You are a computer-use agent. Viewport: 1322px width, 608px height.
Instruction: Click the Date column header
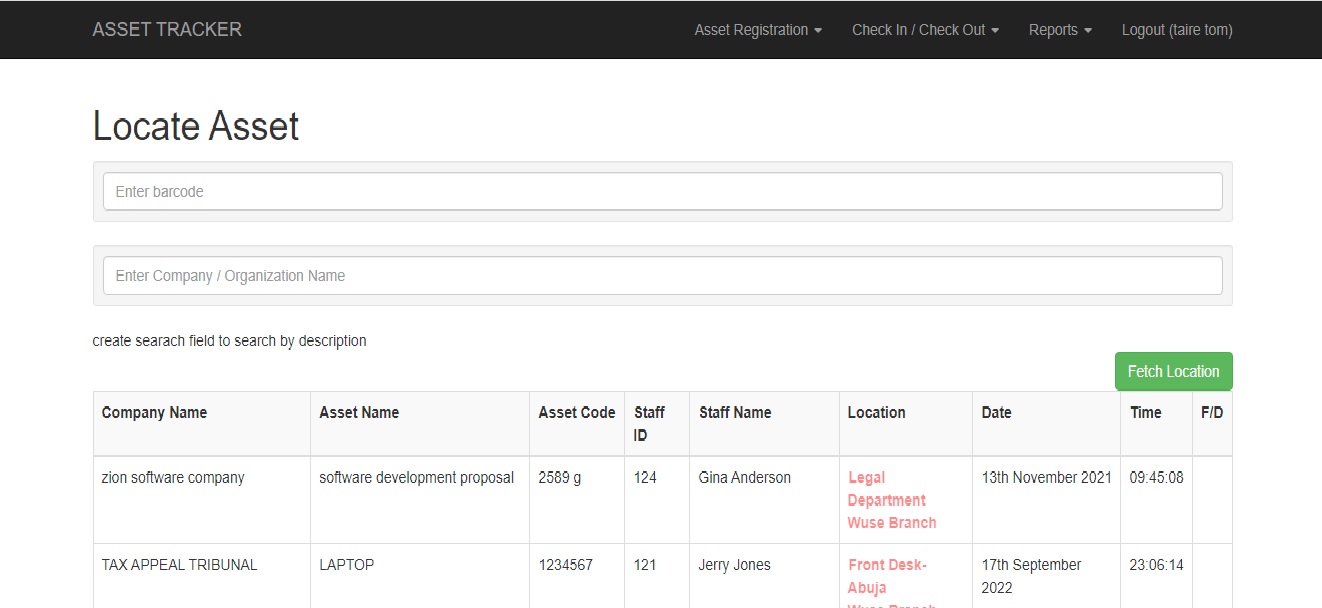pyautogui.click(x=996, y=412)
